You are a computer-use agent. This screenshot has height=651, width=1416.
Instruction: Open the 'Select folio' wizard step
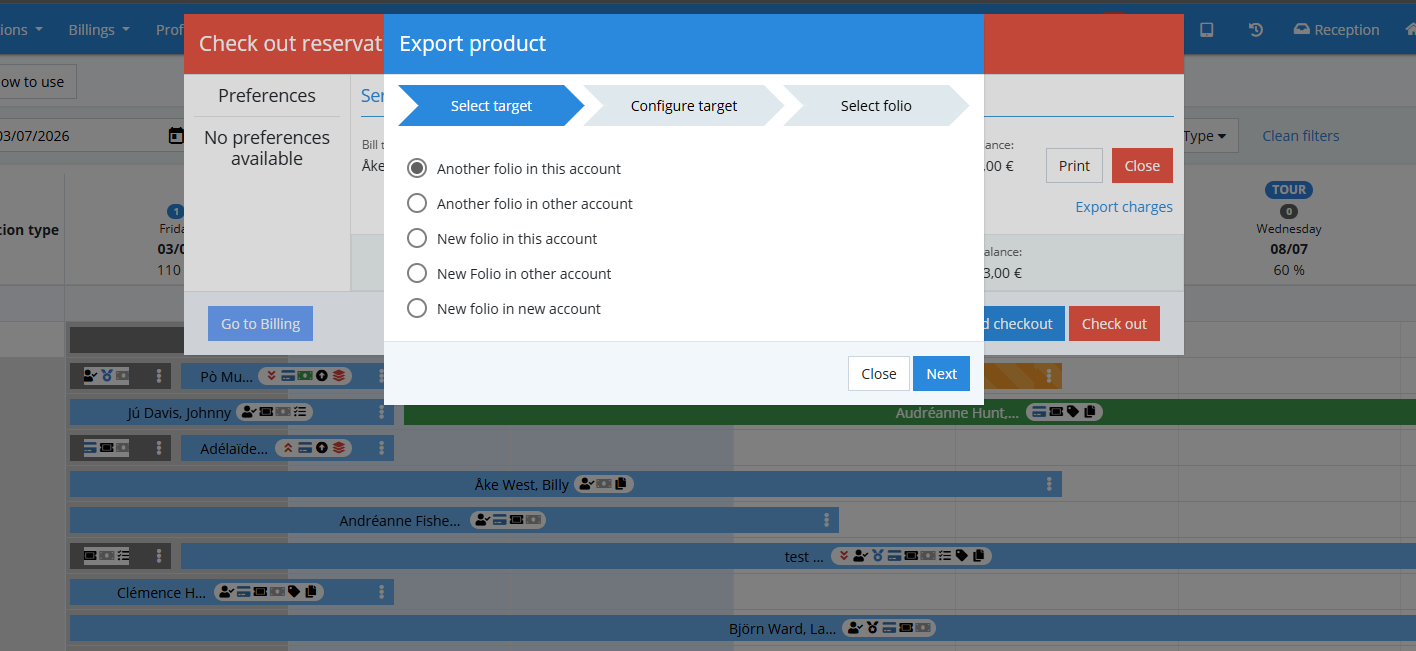(876, 106)
